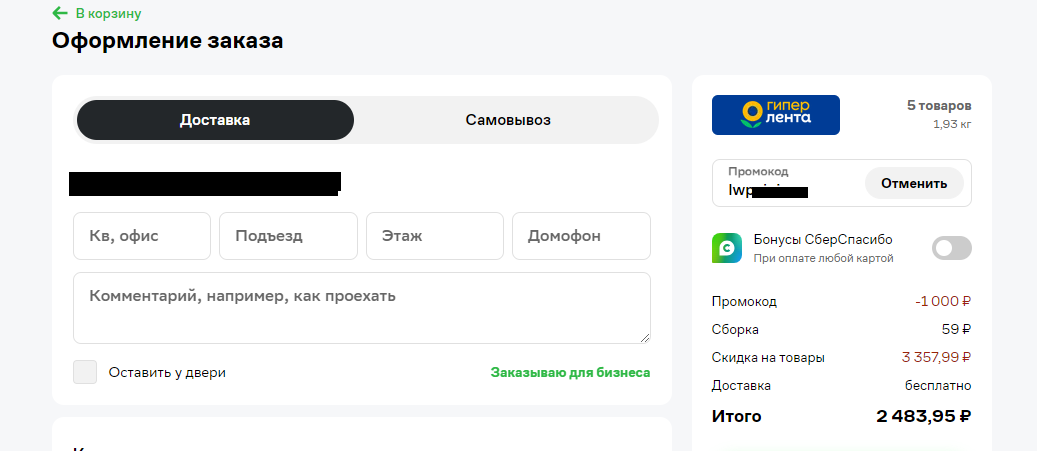Focus the Подъезд input field

pos(288,236)
